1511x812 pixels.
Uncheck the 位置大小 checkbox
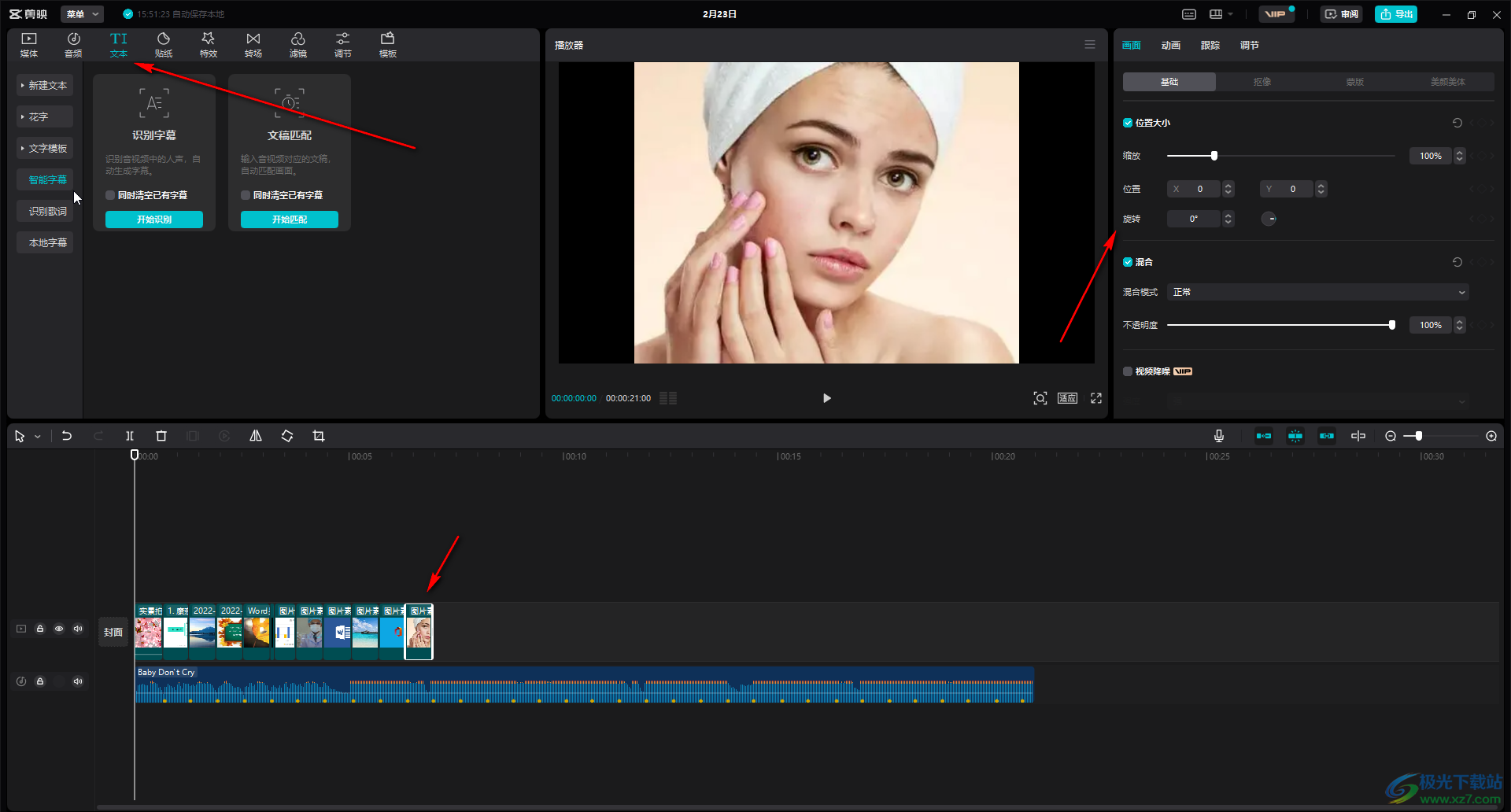coord(1128,123)
